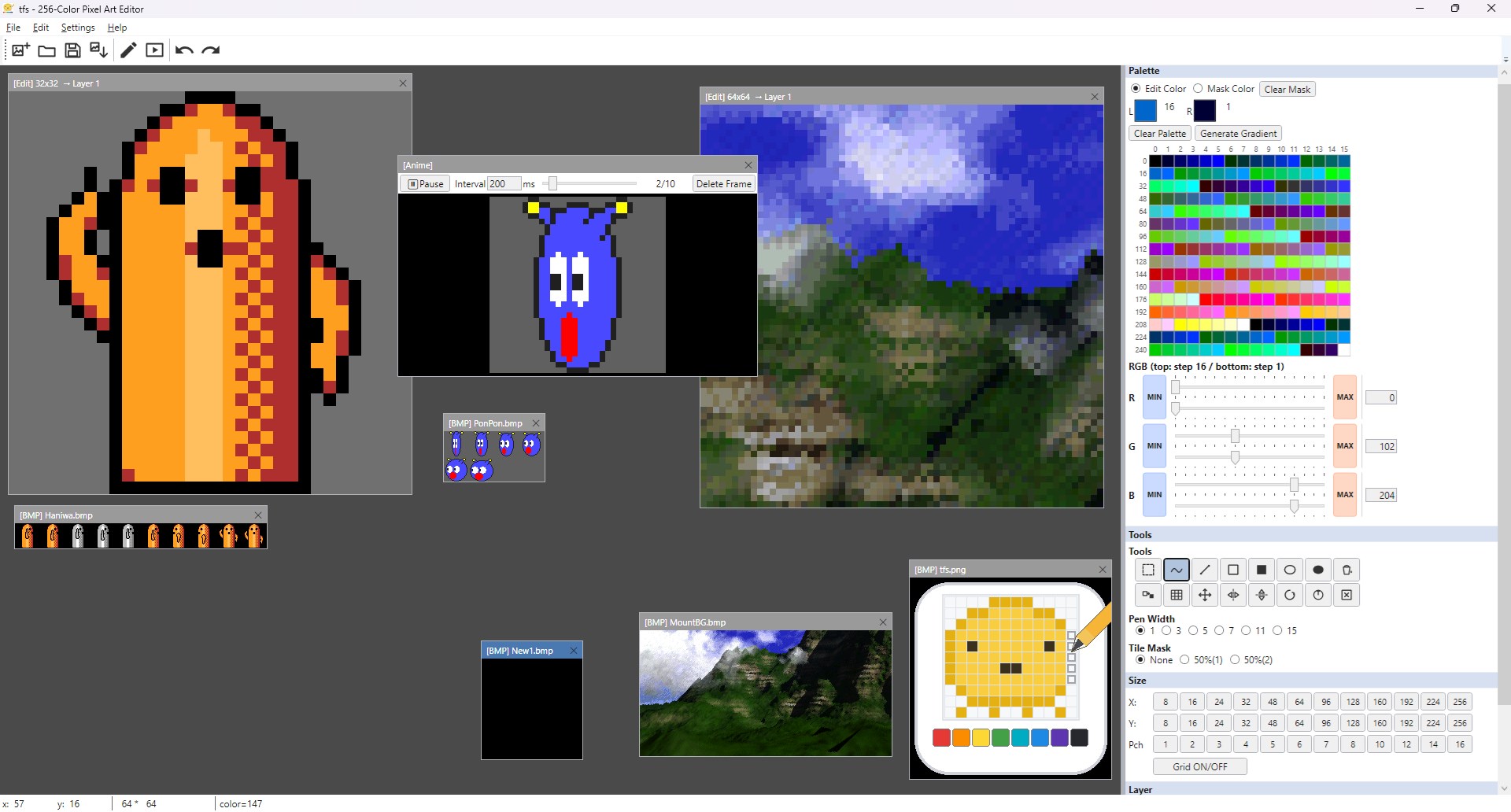Click the pencil edit toolbar icon

click(x=128, y=50)
